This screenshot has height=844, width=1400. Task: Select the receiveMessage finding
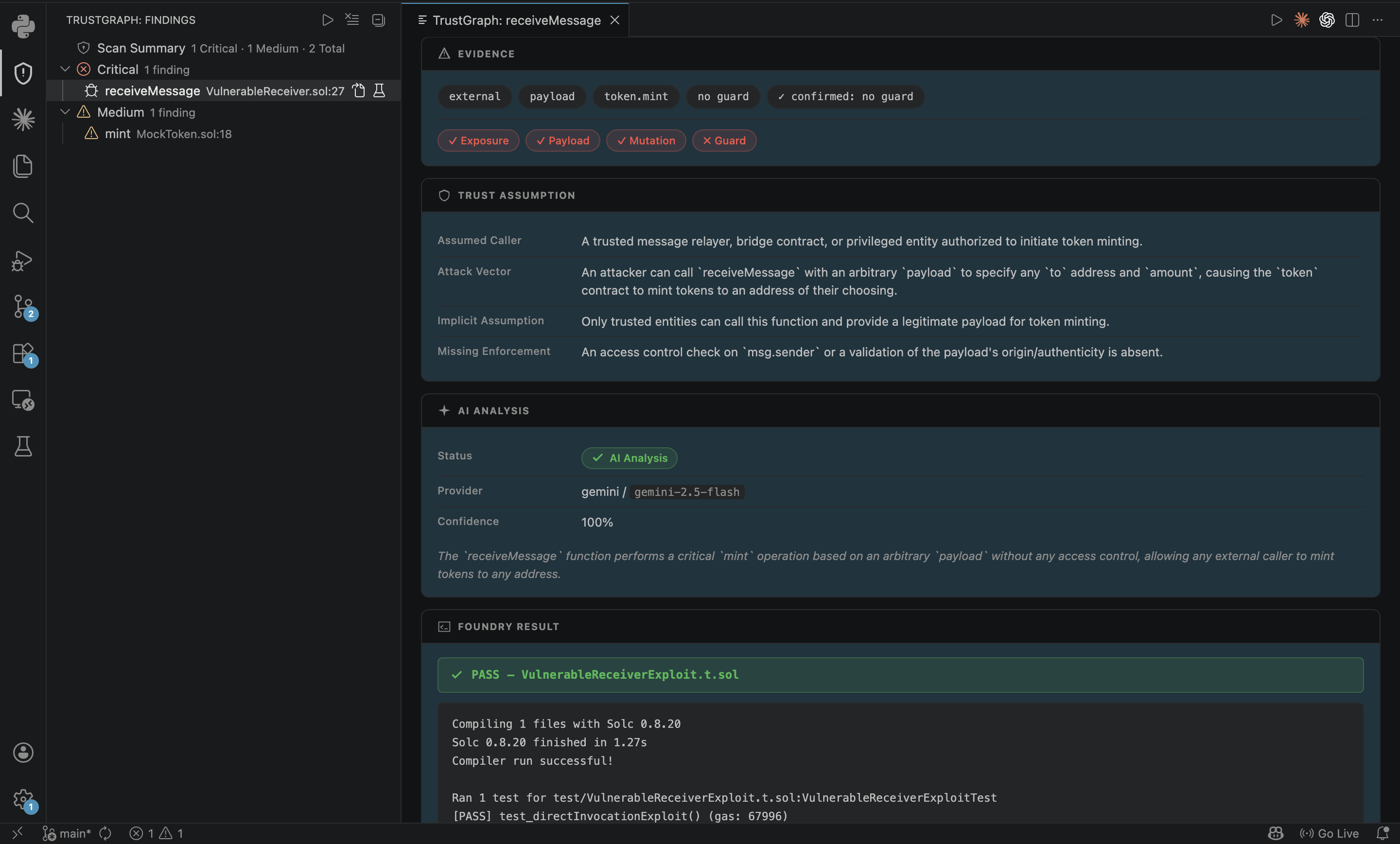pos(224,90)
